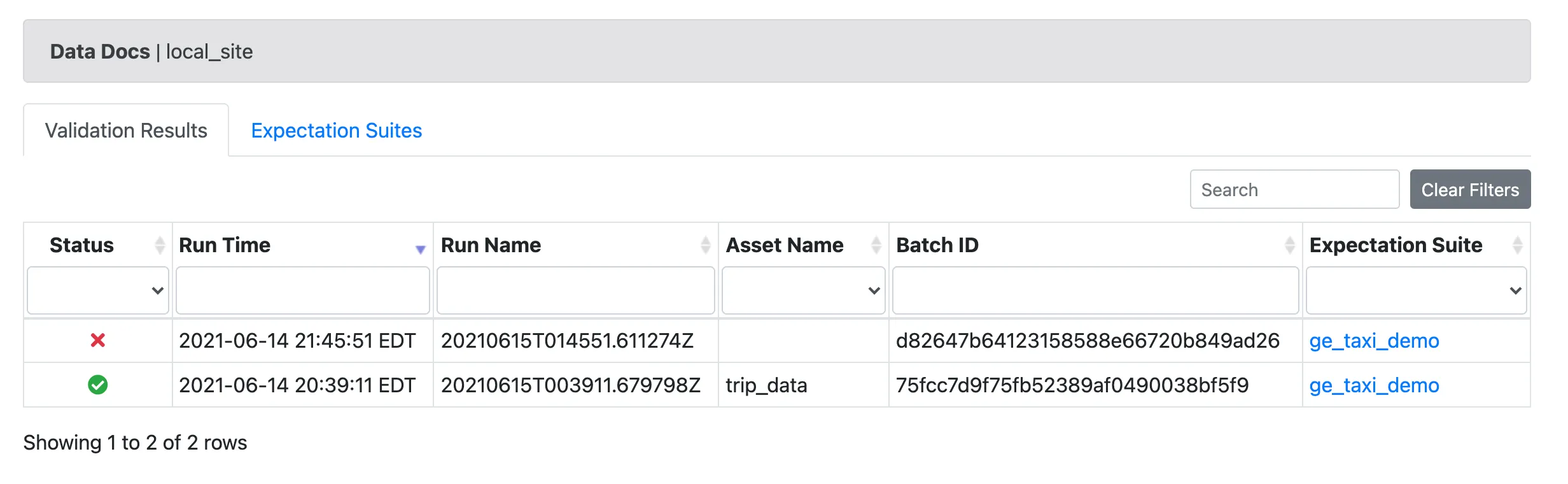Click the red failed status icon

point(97,341)
